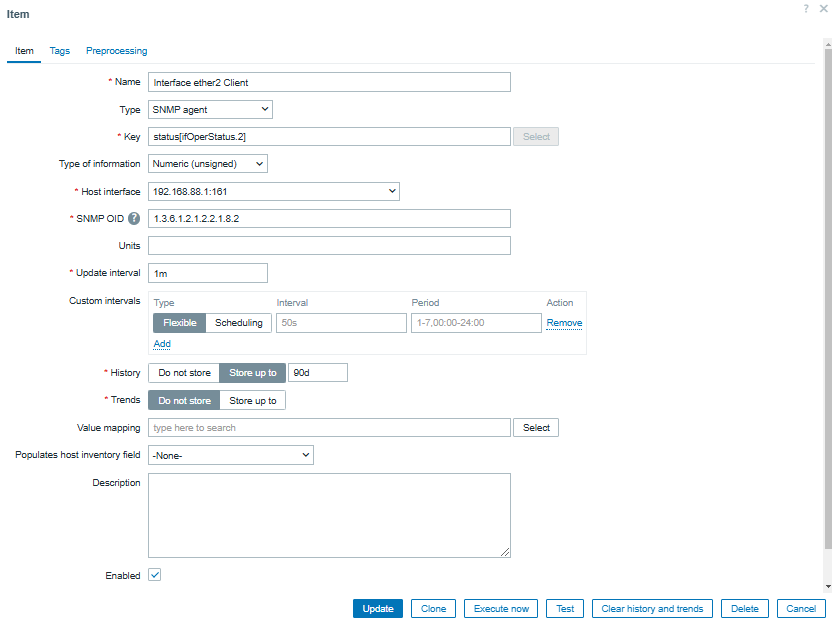Click the Key input field
This screenshot has width=832, height=625.
point(329,136)
